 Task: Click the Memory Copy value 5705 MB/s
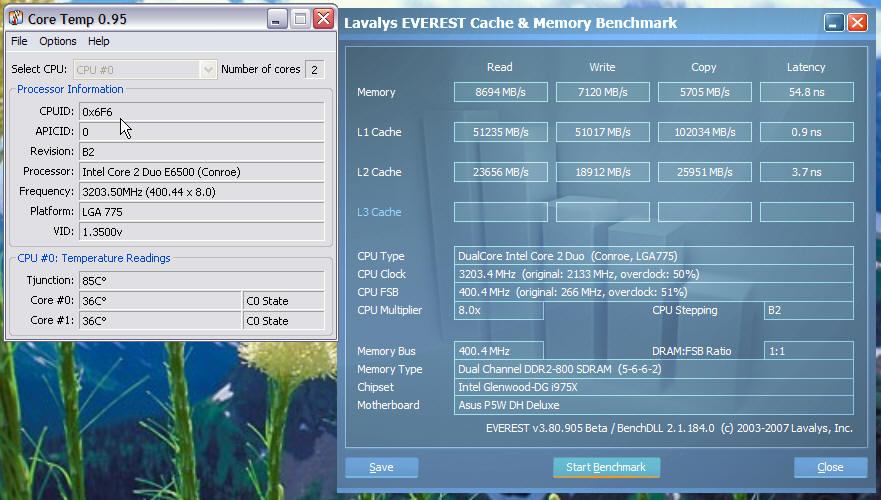[705, 92]
